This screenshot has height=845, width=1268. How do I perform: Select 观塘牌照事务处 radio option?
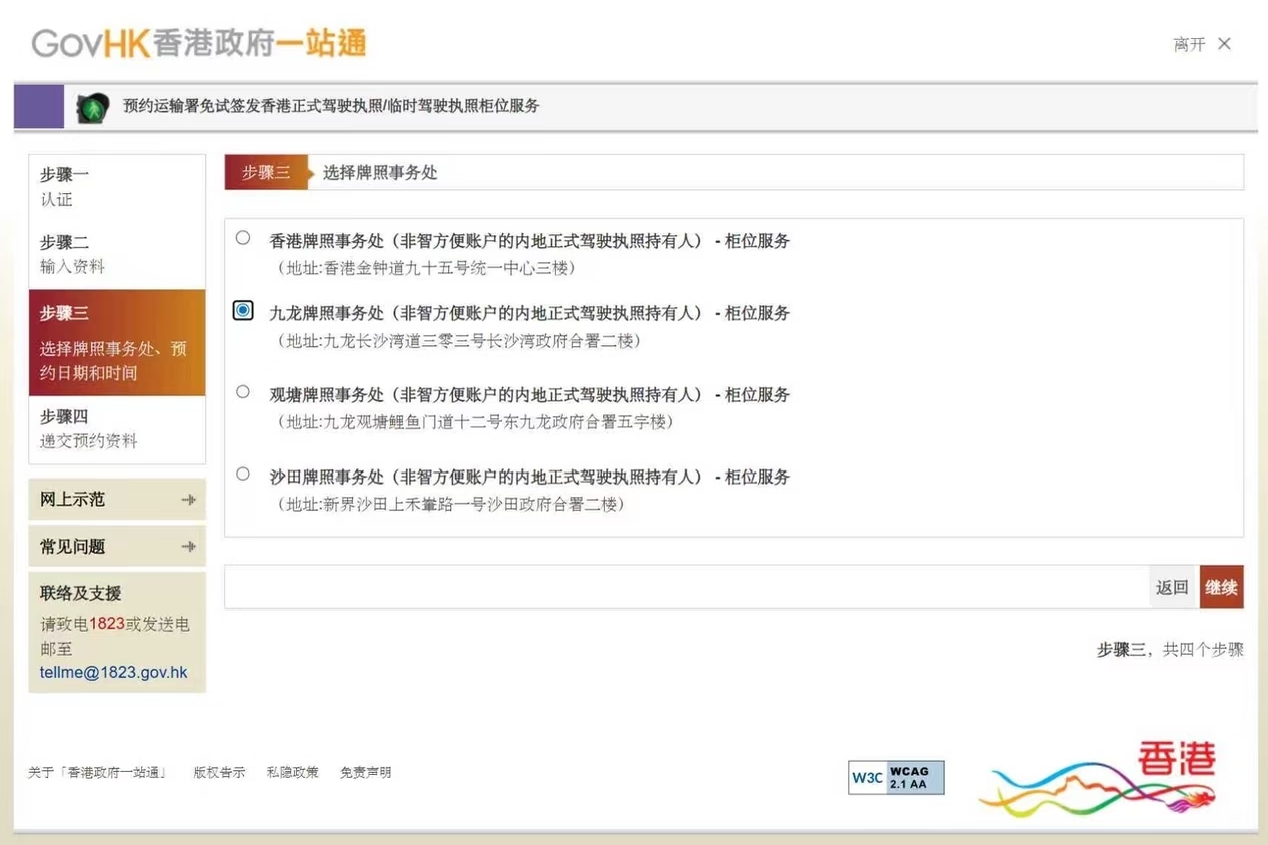click(242, 391)
